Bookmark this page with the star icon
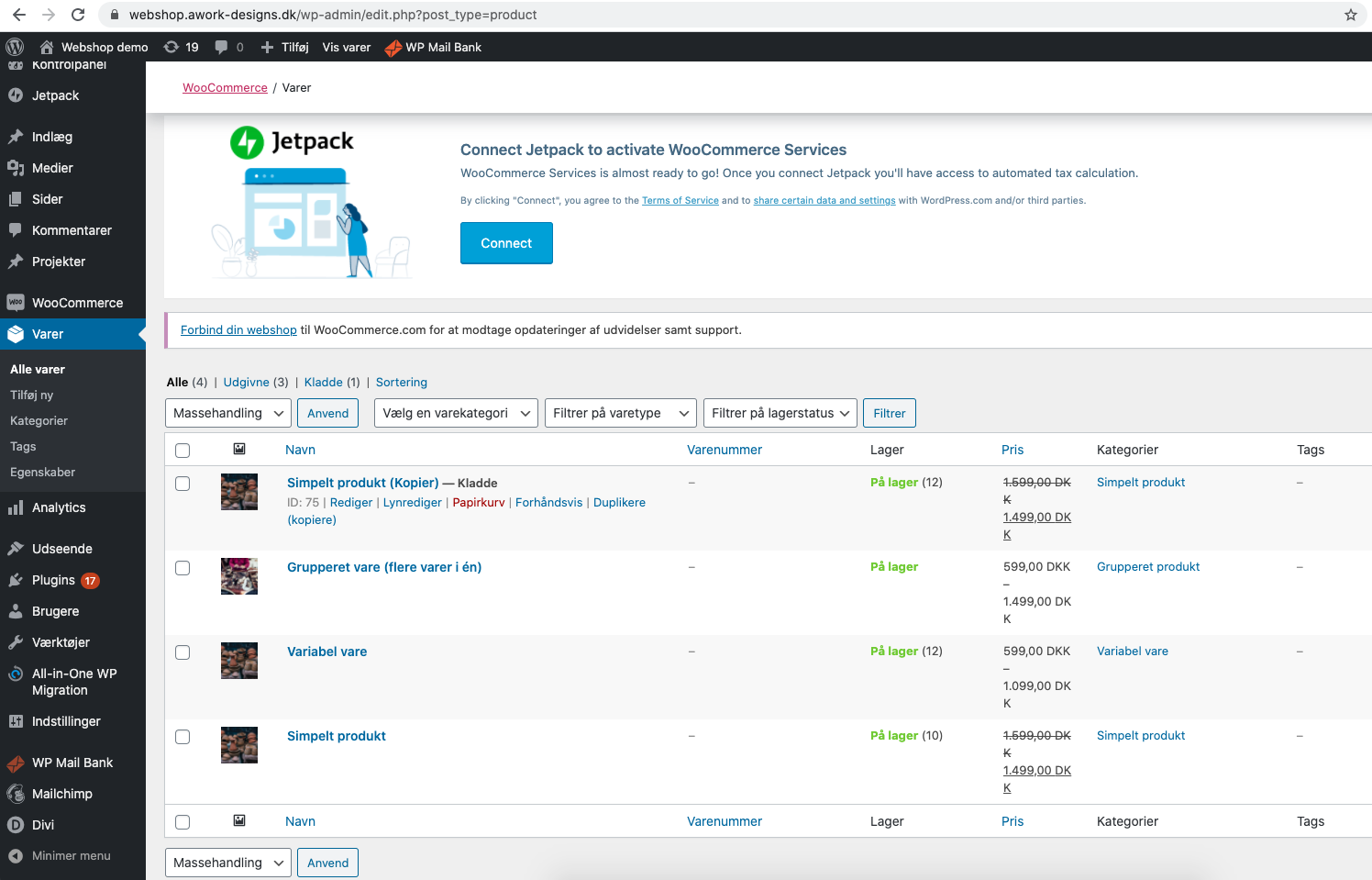 point(1351,15)
